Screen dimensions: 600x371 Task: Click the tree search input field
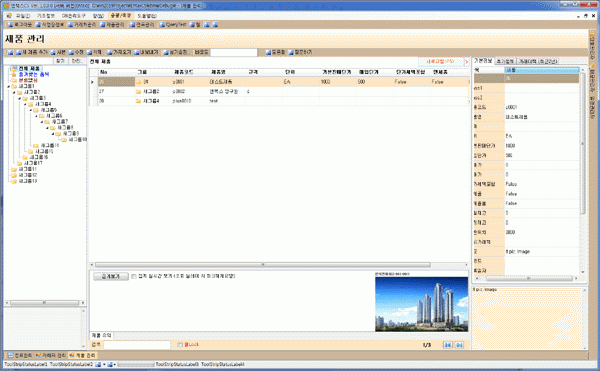[28, 61]
